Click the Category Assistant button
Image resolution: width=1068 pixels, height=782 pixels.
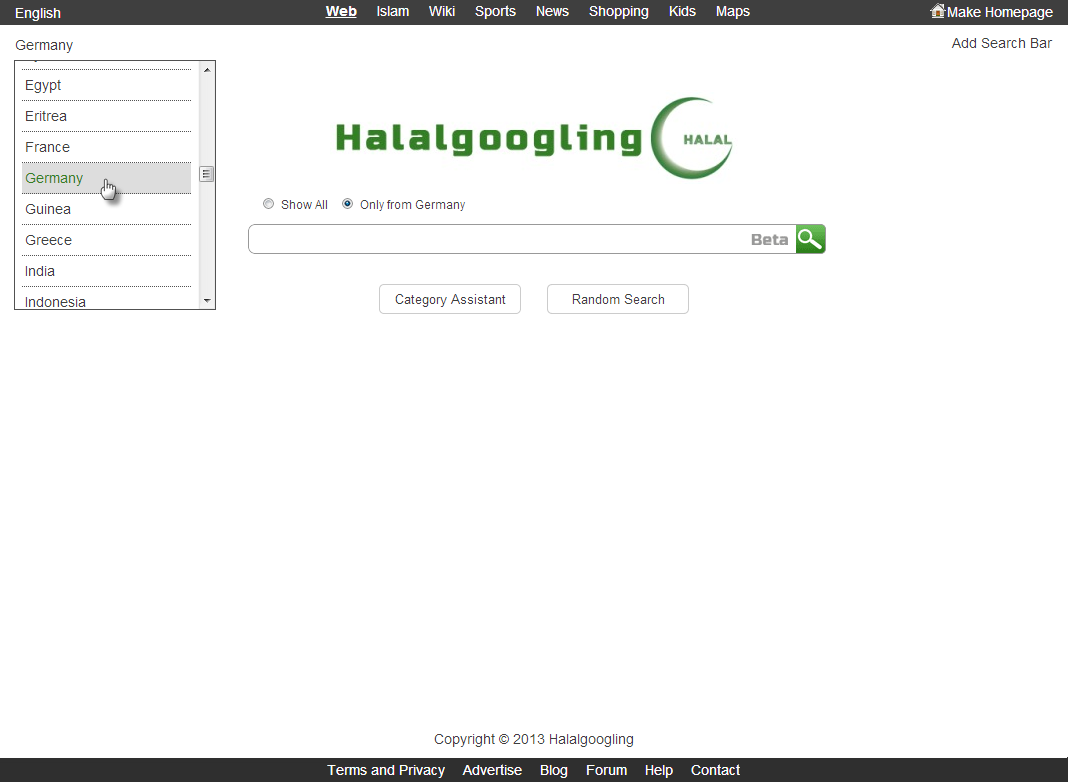click(450, 299)
